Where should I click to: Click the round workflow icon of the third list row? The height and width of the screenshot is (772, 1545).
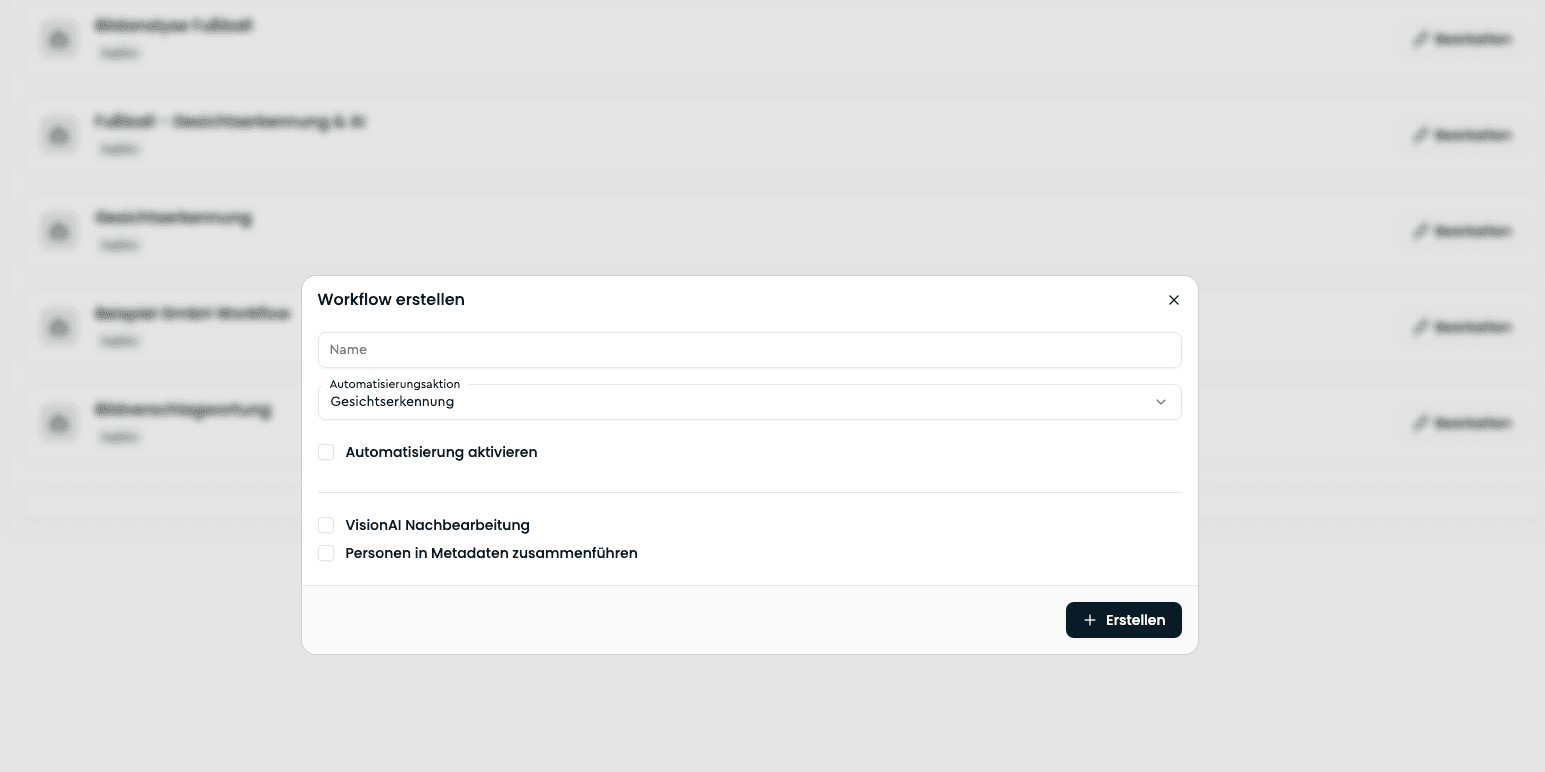[59, 231]
